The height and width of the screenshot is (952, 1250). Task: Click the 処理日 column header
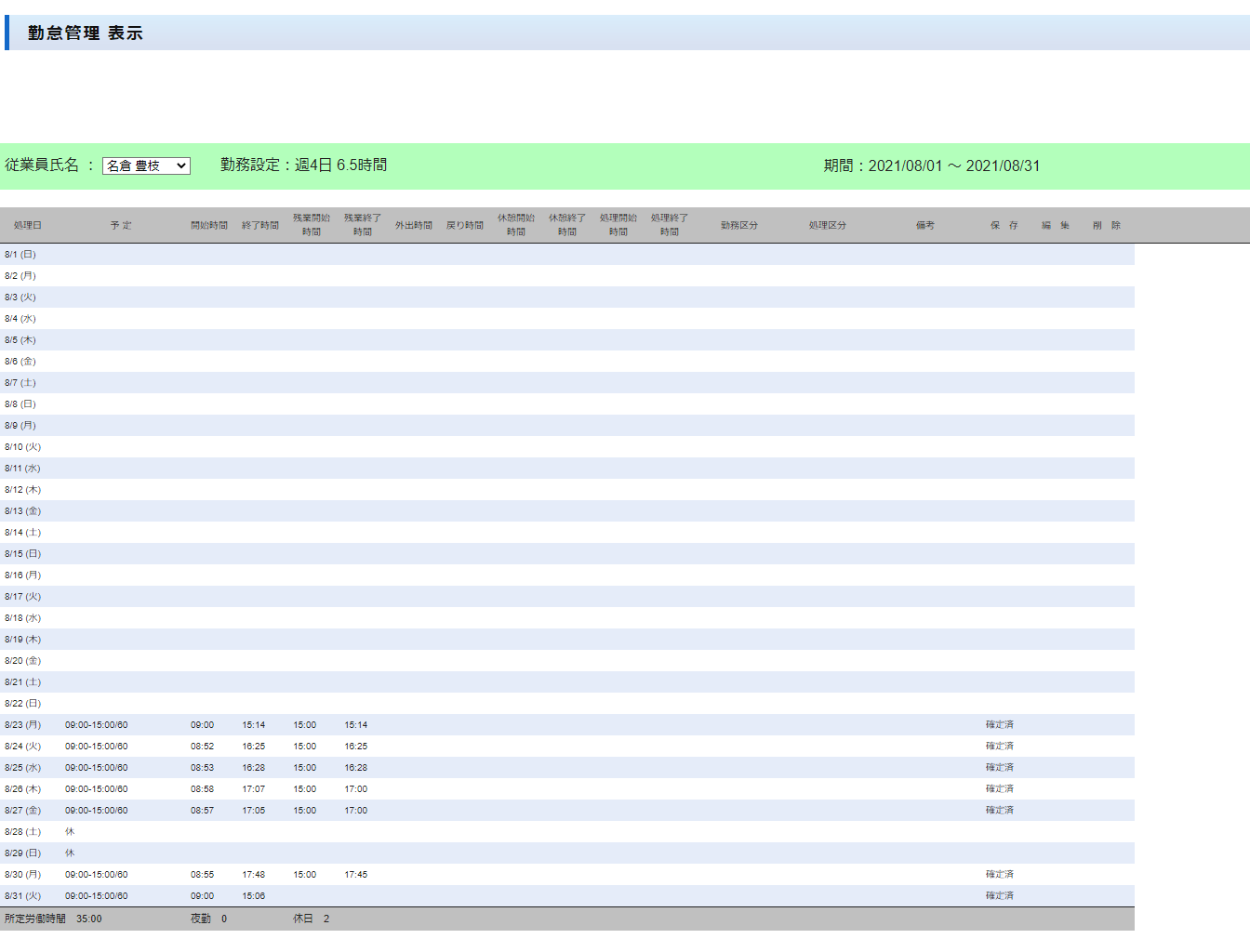pyautogui.click(x=28, y=226)
